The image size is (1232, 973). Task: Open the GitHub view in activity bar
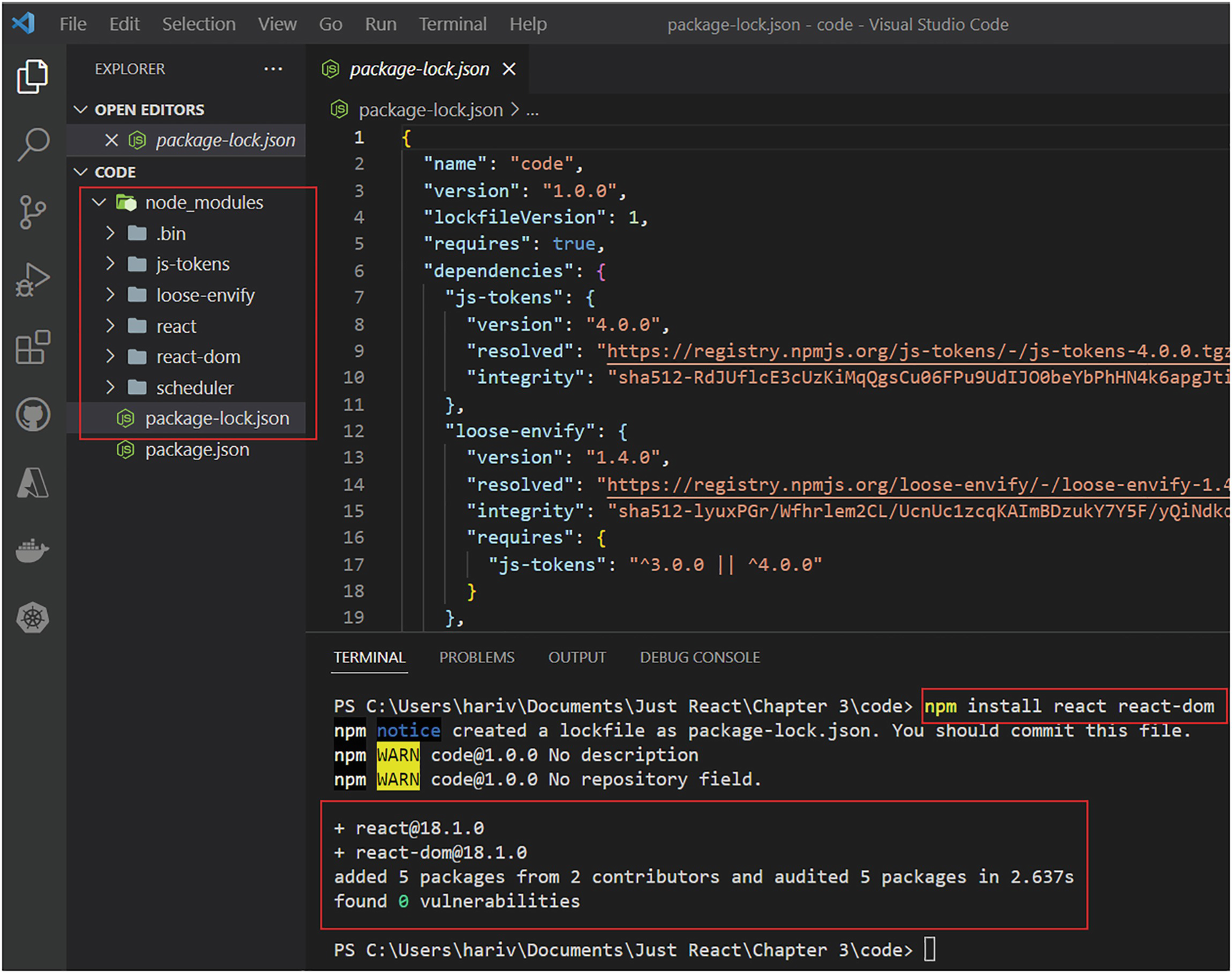(x=32, y=415)
